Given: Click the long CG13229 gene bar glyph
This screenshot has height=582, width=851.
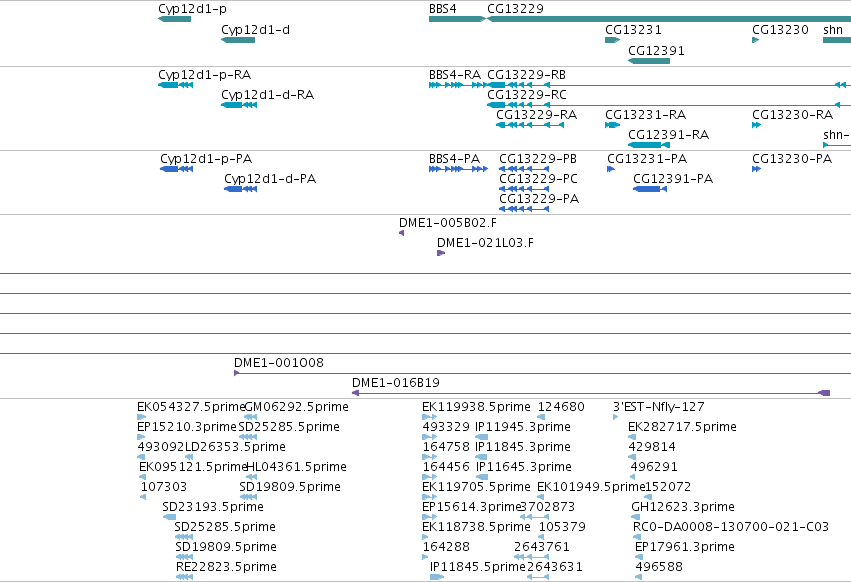Looking at the screenshot, I should (669, 19).
